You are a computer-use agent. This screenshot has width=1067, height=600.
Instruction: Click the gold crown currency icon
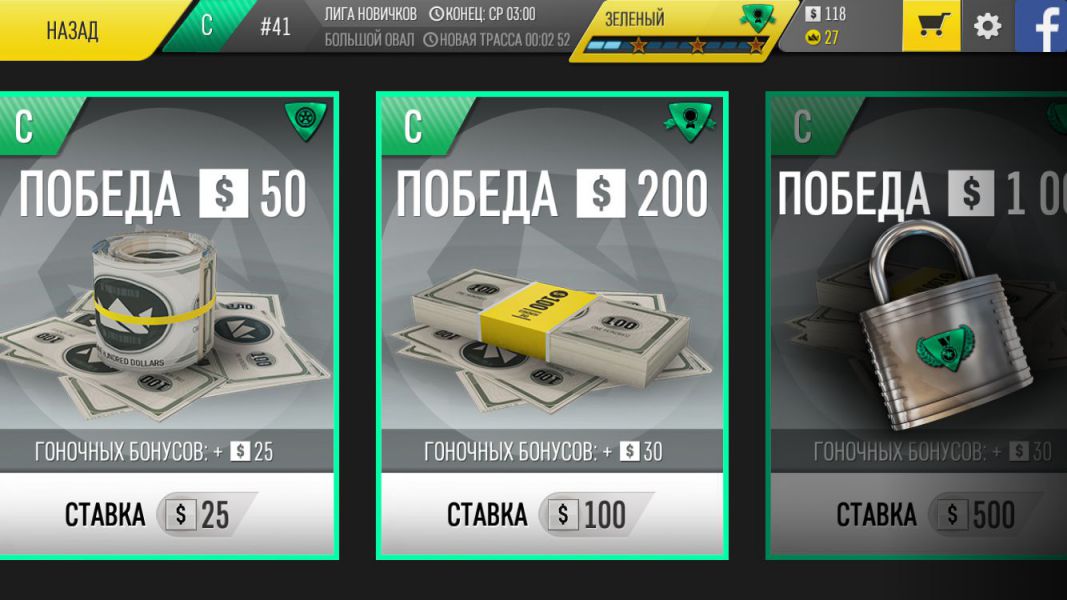click(x=812, y=38)
